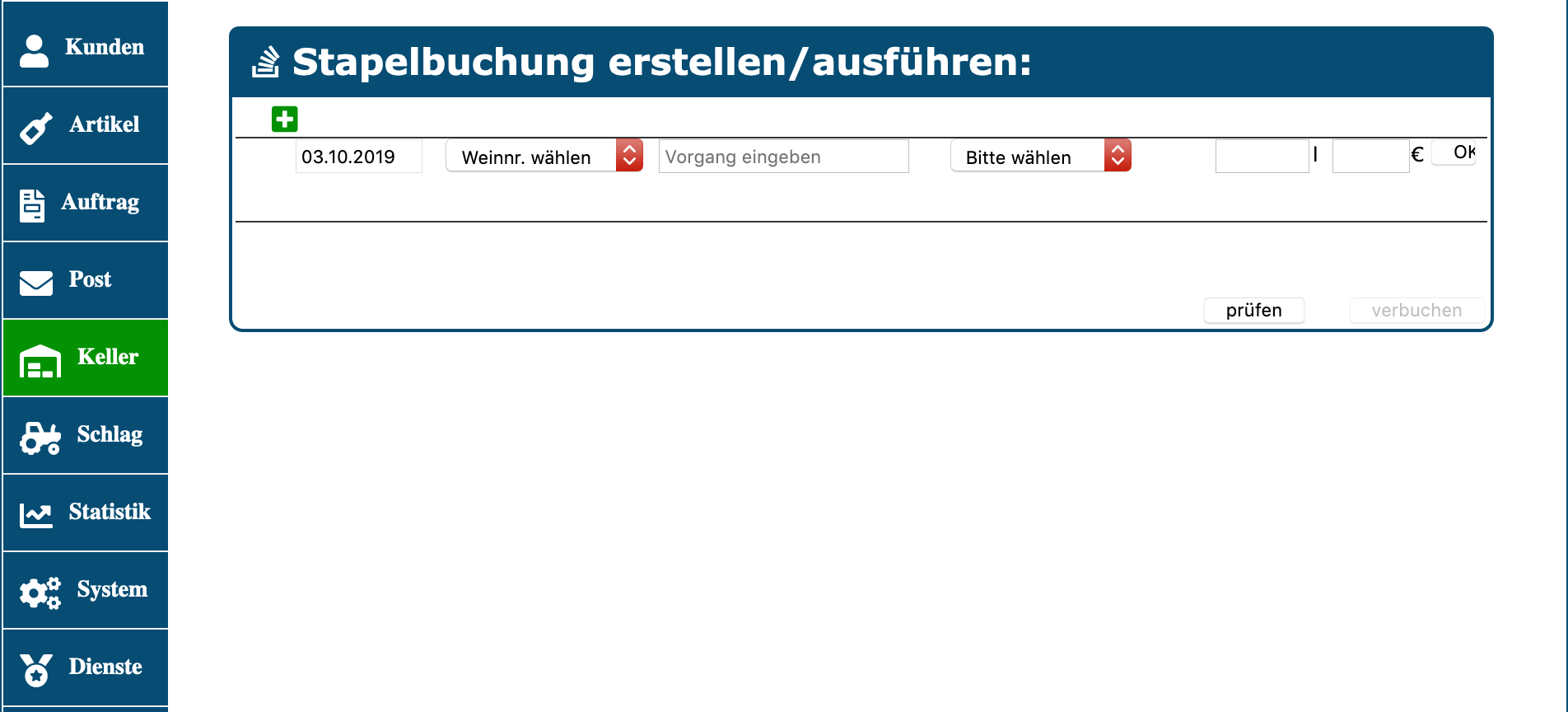1568x712 pixels.
Task: Click the liter amount input field
Action: (1262, 157)
